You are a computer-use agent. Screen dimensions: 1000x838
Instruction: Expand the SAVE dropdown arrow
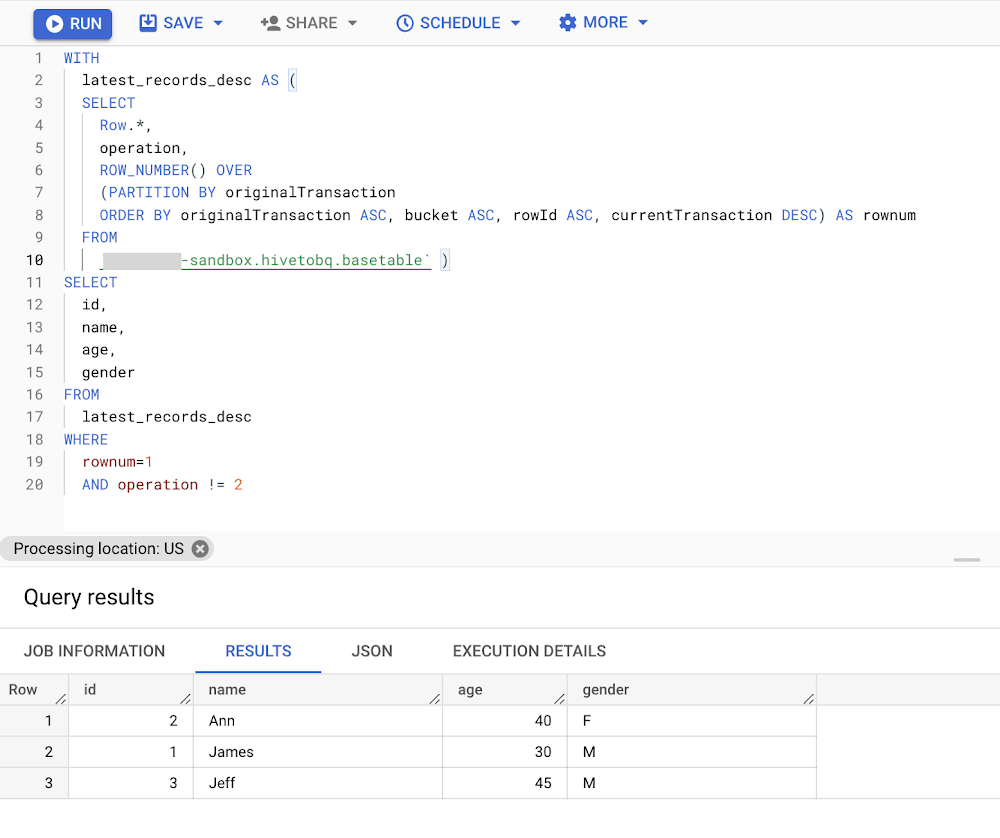[218, 23]
